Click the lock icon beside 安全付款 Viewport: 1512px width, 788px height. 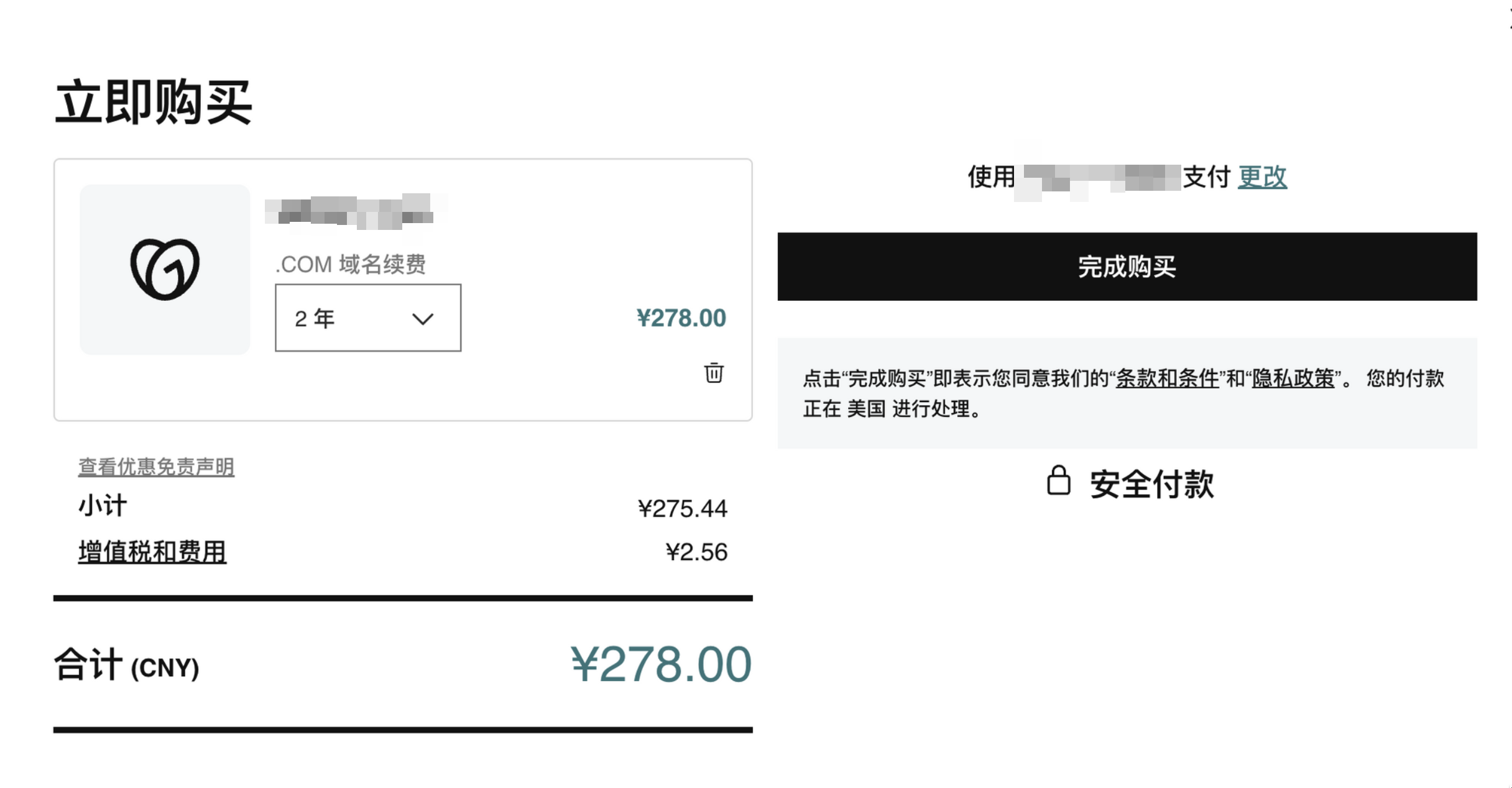click(x=1058, y=481)
